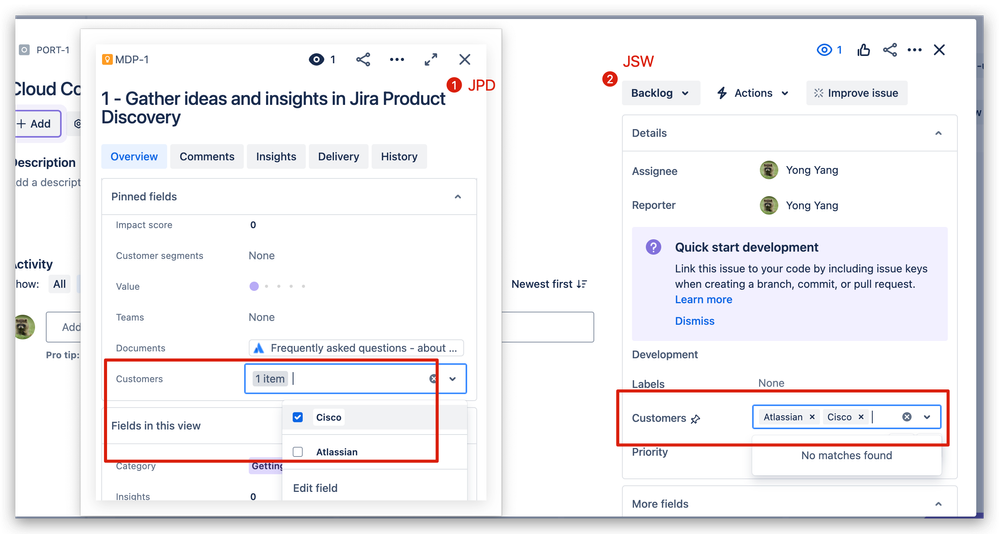999x534 pixels.
Task: Share the MDP-1 idea via share icon
Action: 363,60
